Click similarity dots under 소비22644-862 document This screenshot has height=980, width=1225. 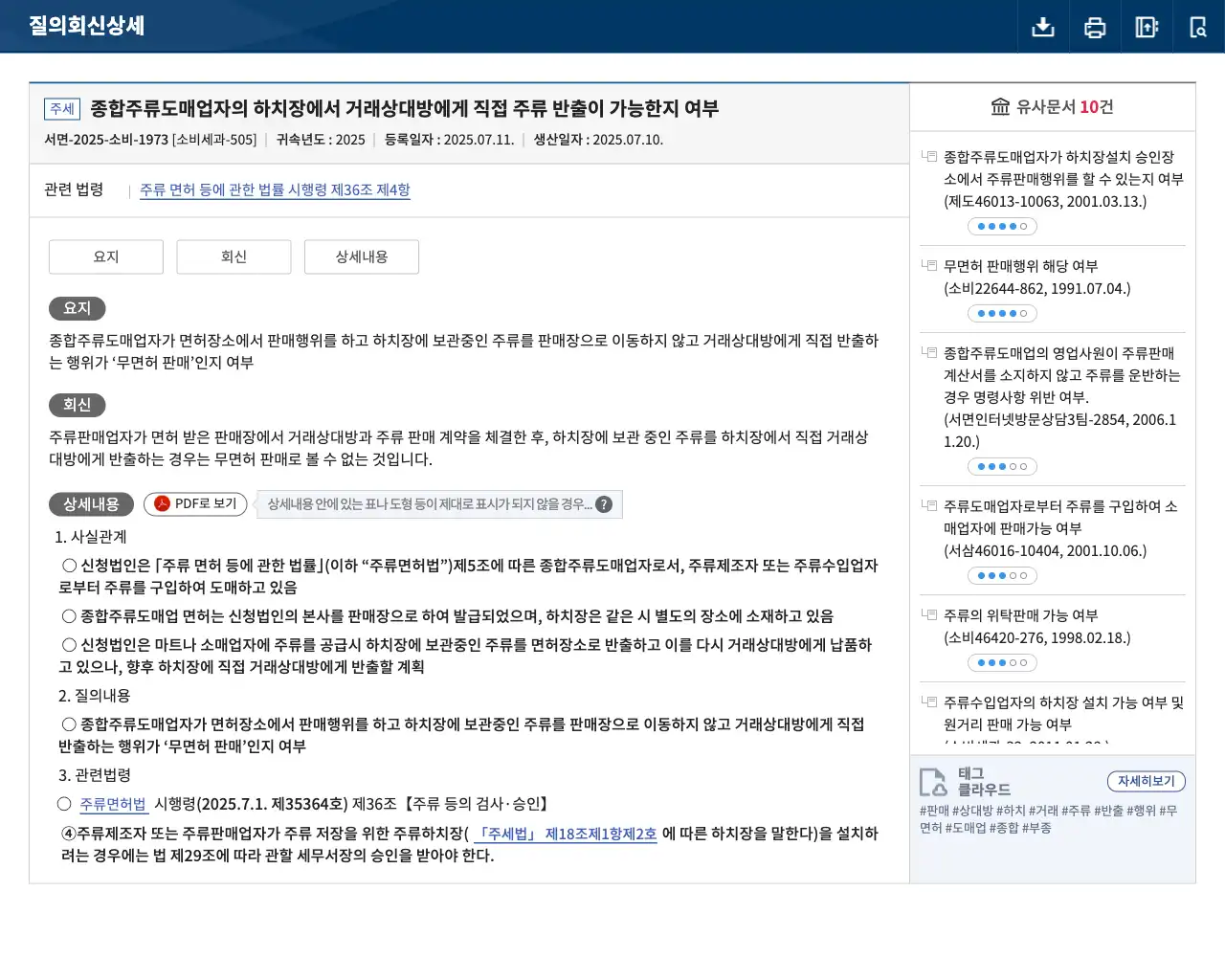coord(1002,314)
